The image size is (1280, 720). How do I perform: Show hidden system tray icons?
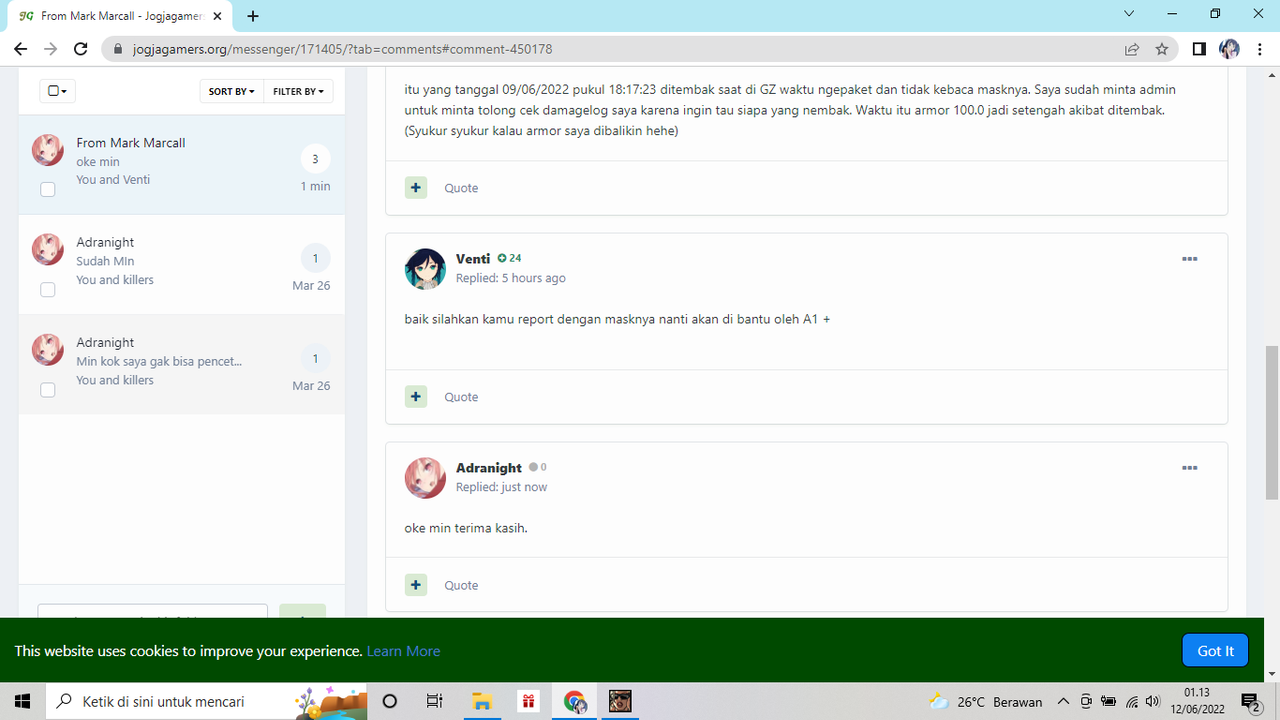[x=1063, y=702]
